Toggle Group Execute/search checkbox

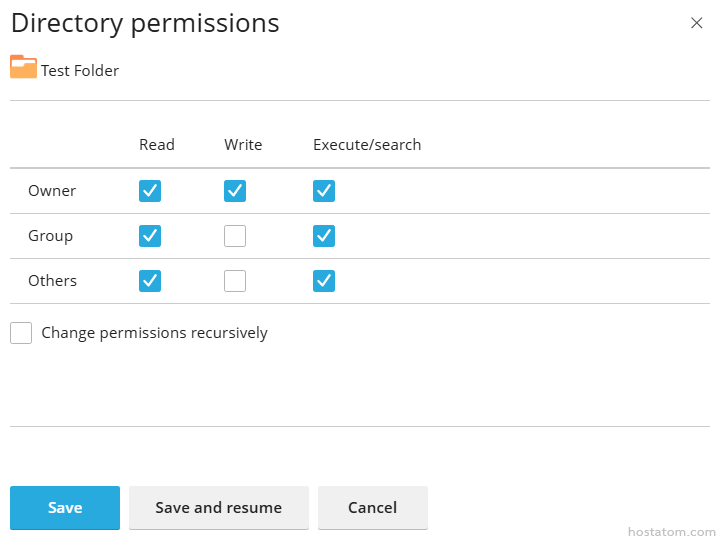pos(324,236)
